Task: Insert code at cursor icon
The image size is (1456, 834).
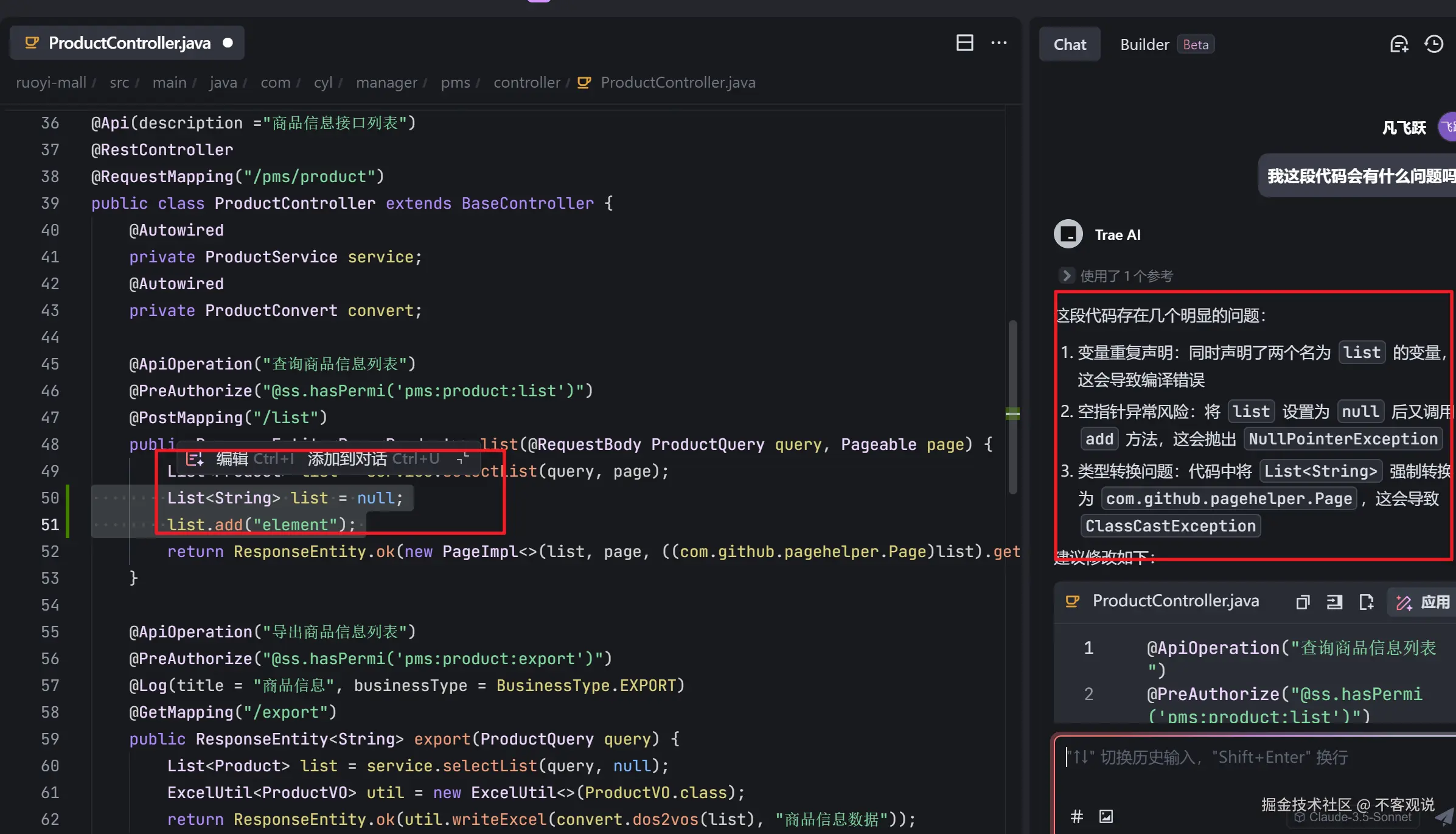Action: coord(1334,602)
